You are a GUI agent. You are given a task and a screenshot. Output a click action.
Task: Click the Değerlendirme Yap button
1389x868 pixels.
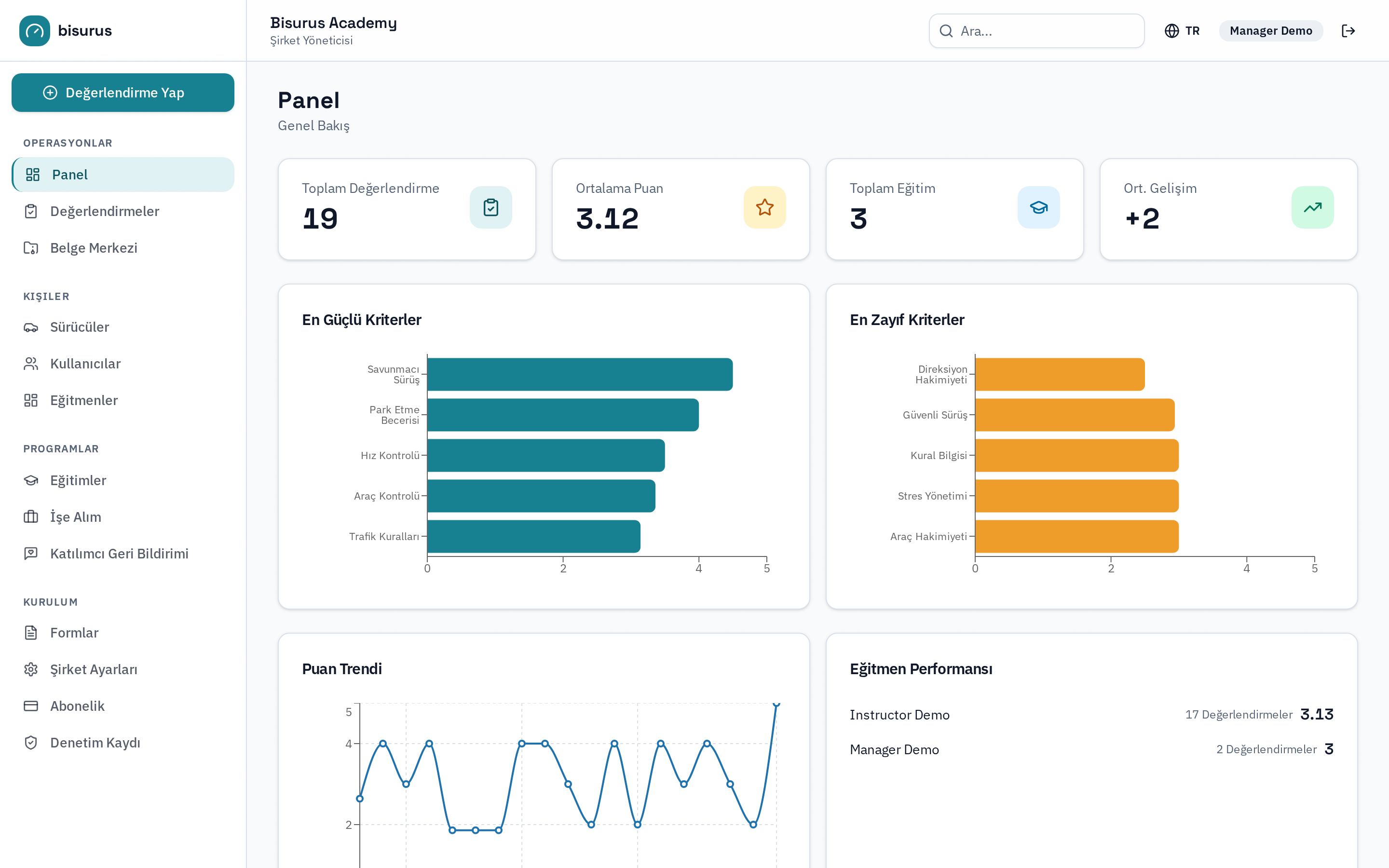123,93
